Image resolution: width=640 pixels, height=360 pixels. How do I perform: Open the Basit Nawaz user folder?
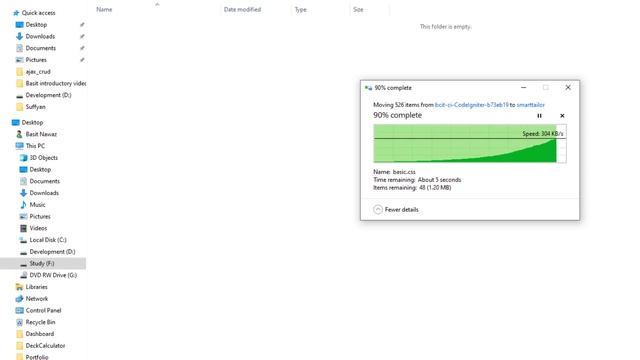[x=36, y=134]
